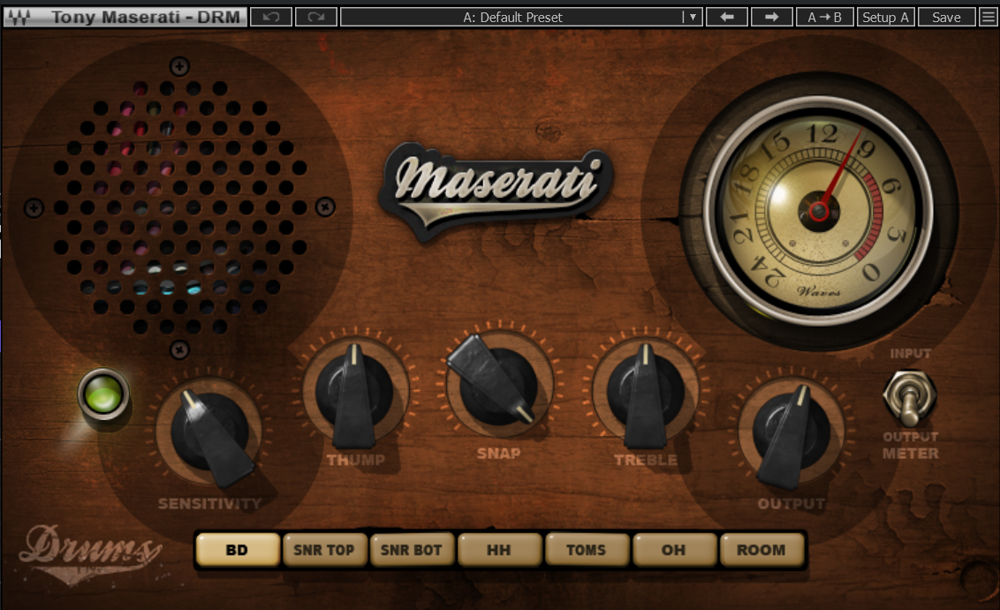The image size is (1000, 610).
Task: Click the Save button
Action: pos(946,17)
